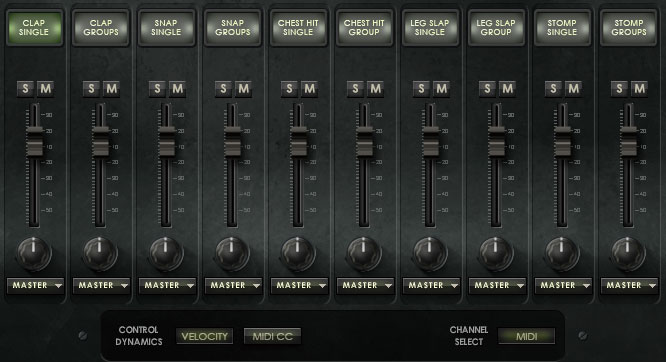Viewport: 666px width, 362px height.
Task: Solo the Chest Hit Single channel
Action: pos(289,89)
